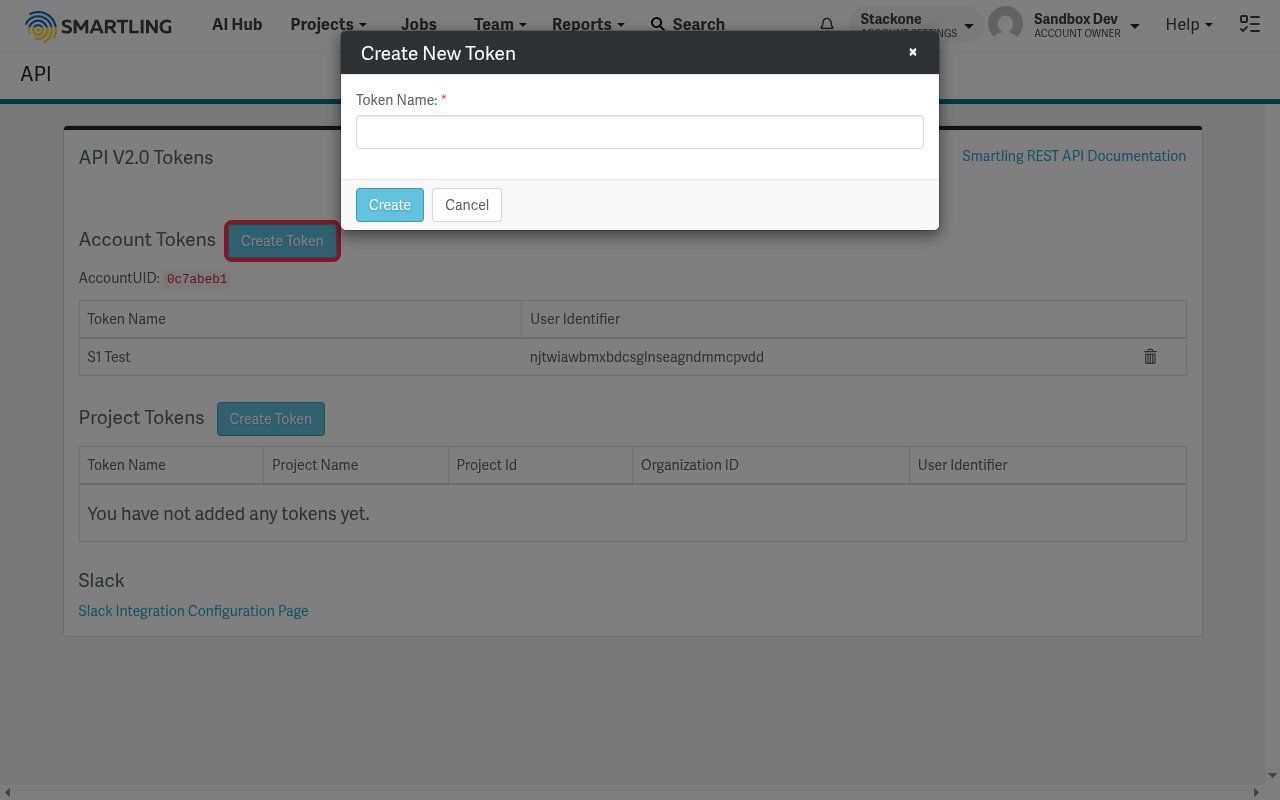
Task: Expand the Help dropdown menu
Action: click(1188, 24)
